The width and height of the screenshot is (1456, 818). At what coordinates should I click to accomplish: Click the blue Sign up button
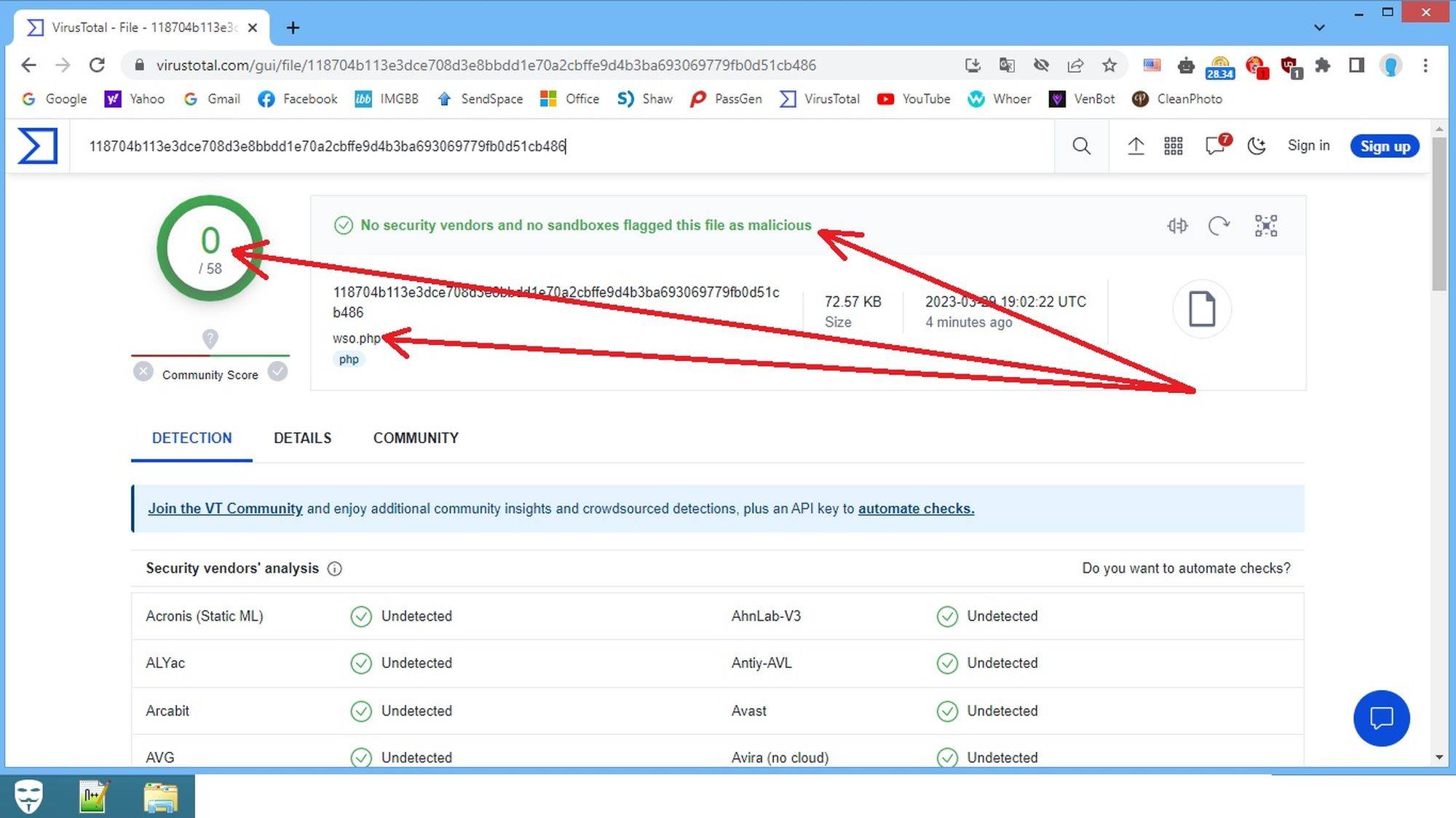(x=1385, y=146)
